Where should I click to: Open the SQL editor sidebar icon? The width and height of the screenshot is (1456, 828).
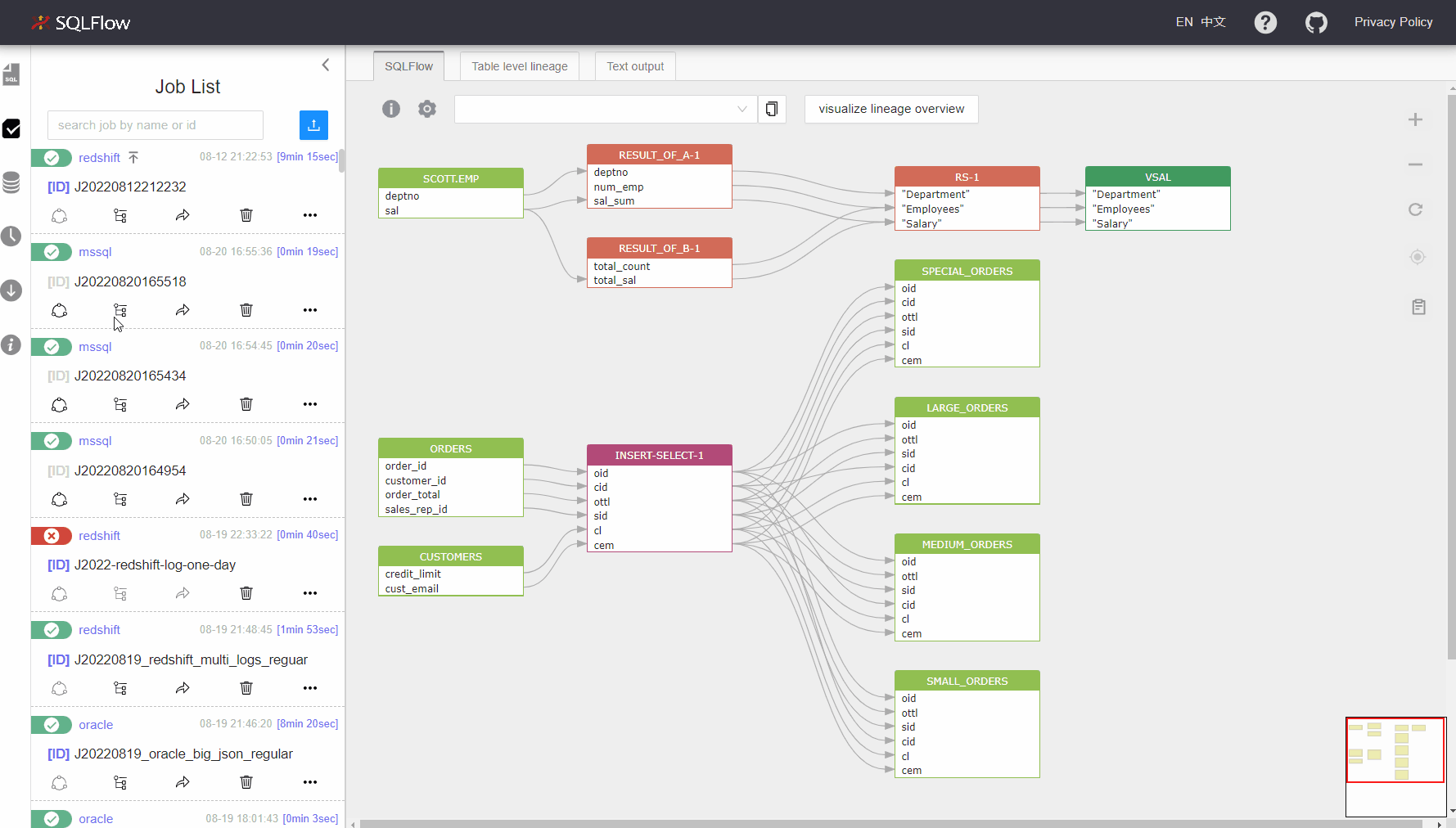click(x=11, y=75)
